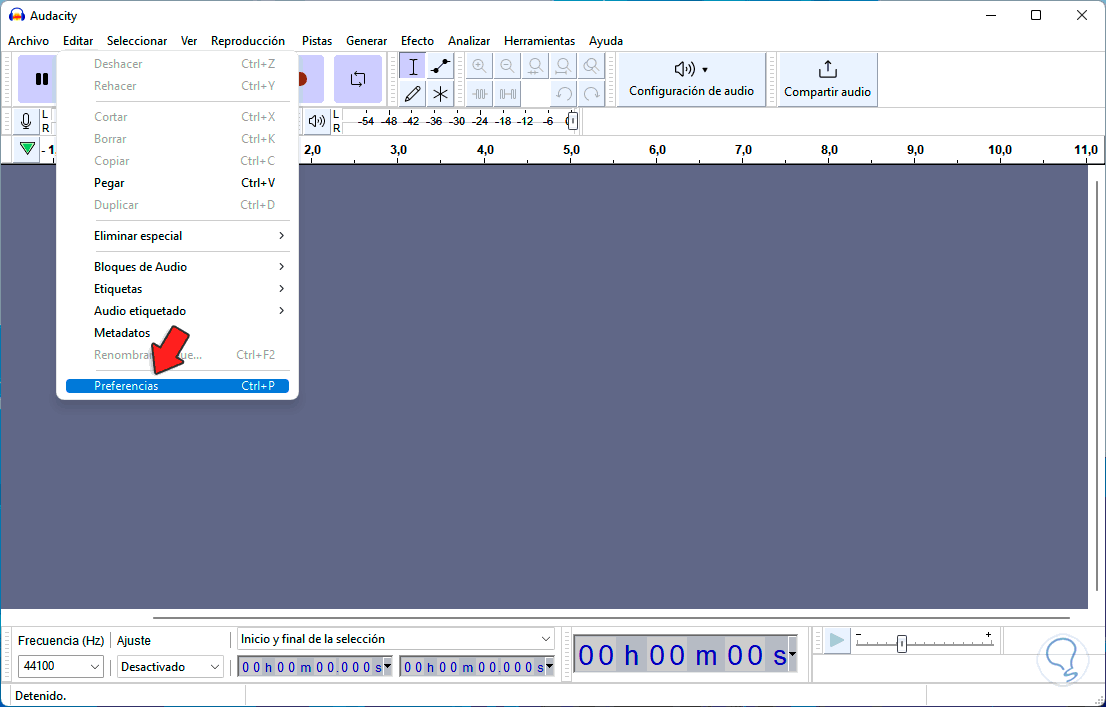The image size is (1106, 707).
Task: Click the microphone record meter icon
Action: (x=26, y=121)
